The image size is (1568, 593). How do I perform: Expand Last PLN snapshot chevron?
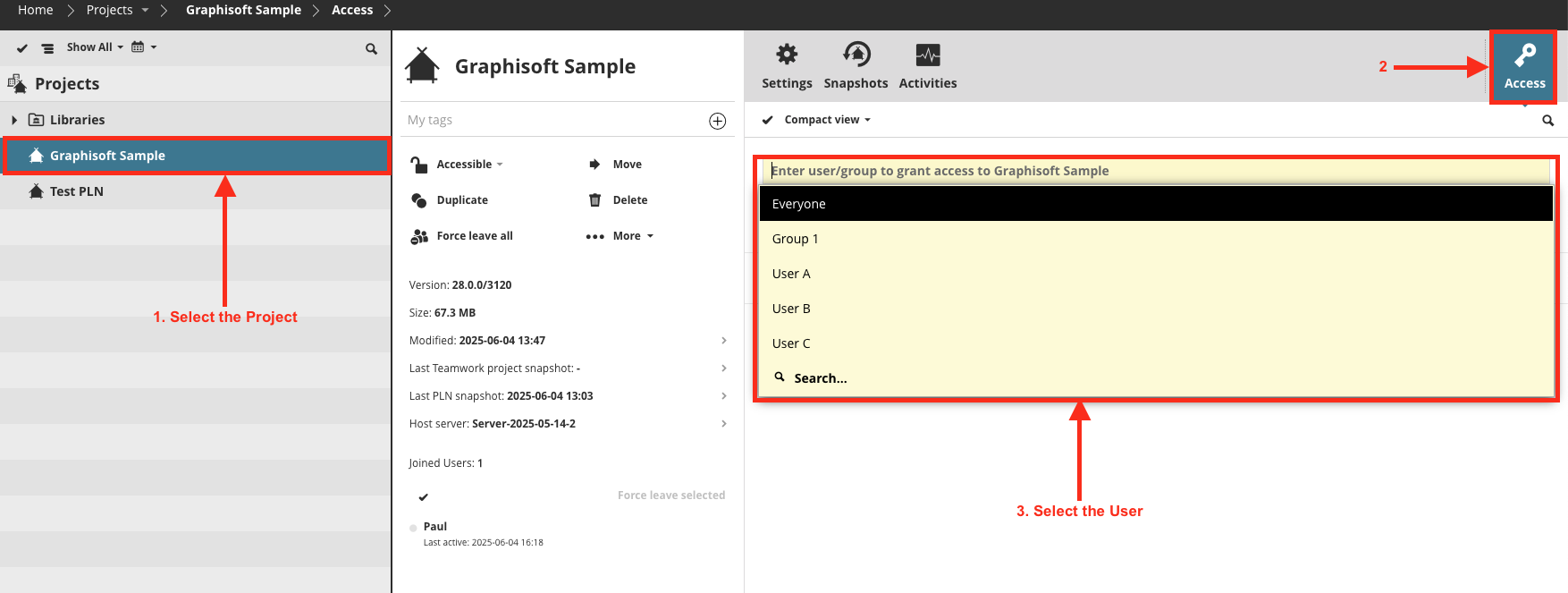(723, 396)
